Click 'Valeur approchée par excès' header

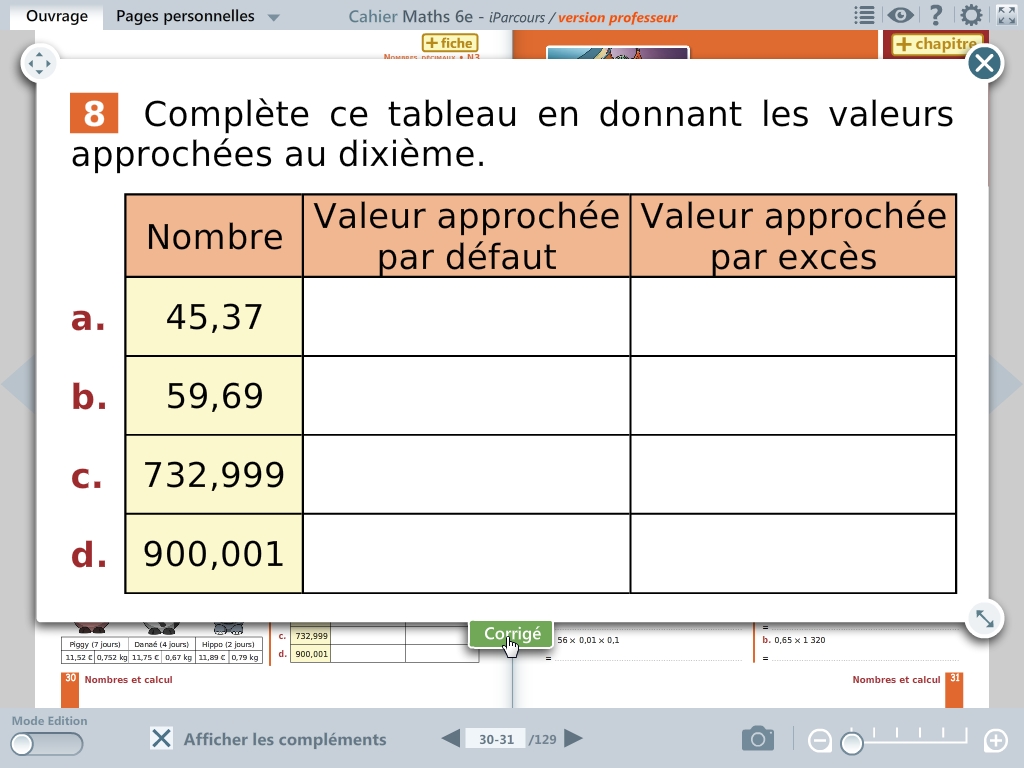coord(793,236)
